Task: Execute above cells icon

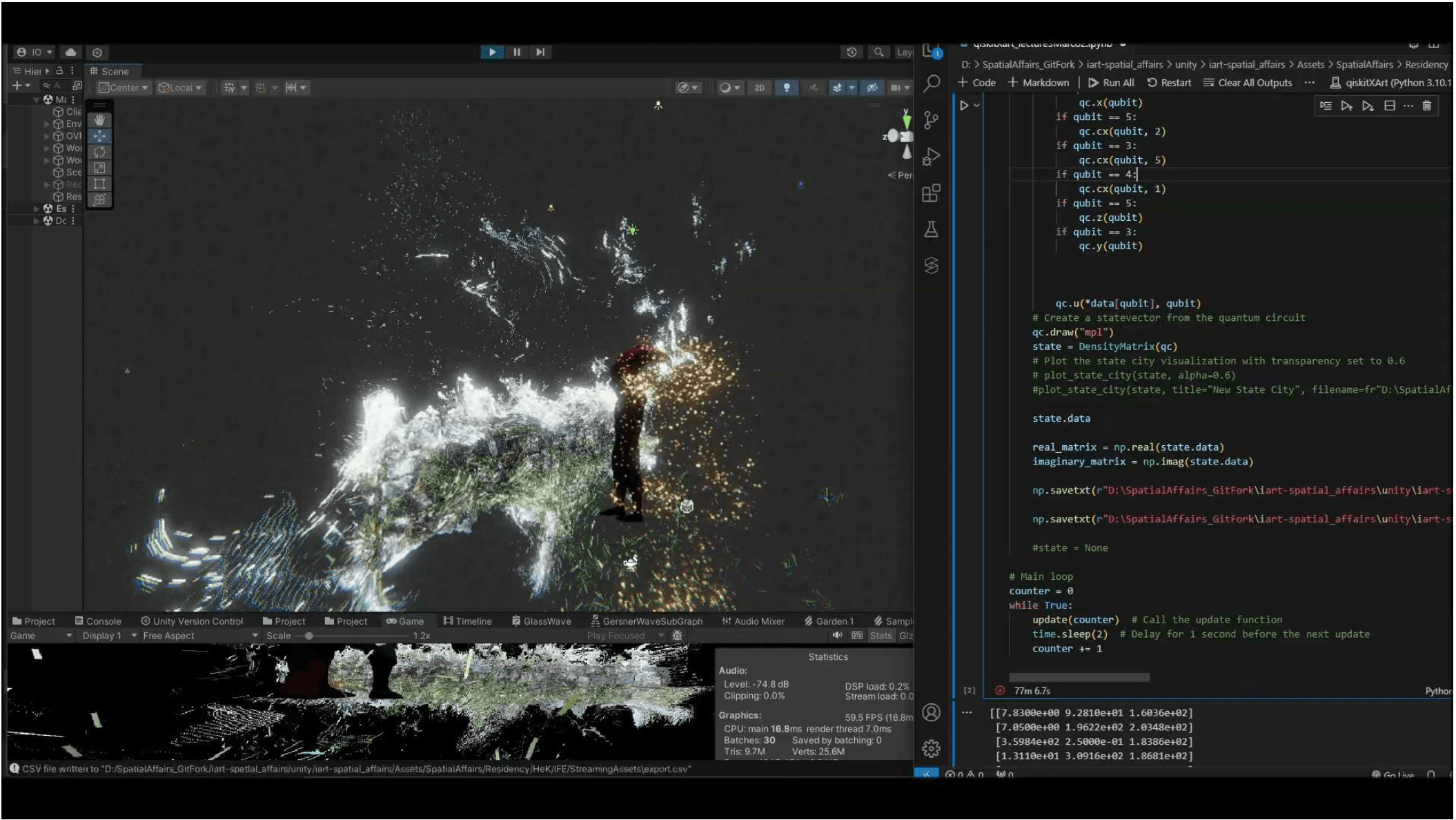Action: 1346,106
